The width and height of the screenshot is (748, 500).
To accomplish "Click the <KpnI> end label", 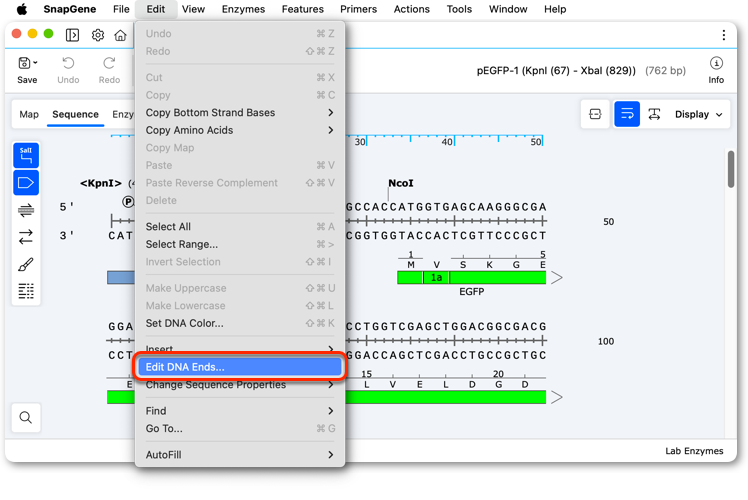I will click(101, 183).
